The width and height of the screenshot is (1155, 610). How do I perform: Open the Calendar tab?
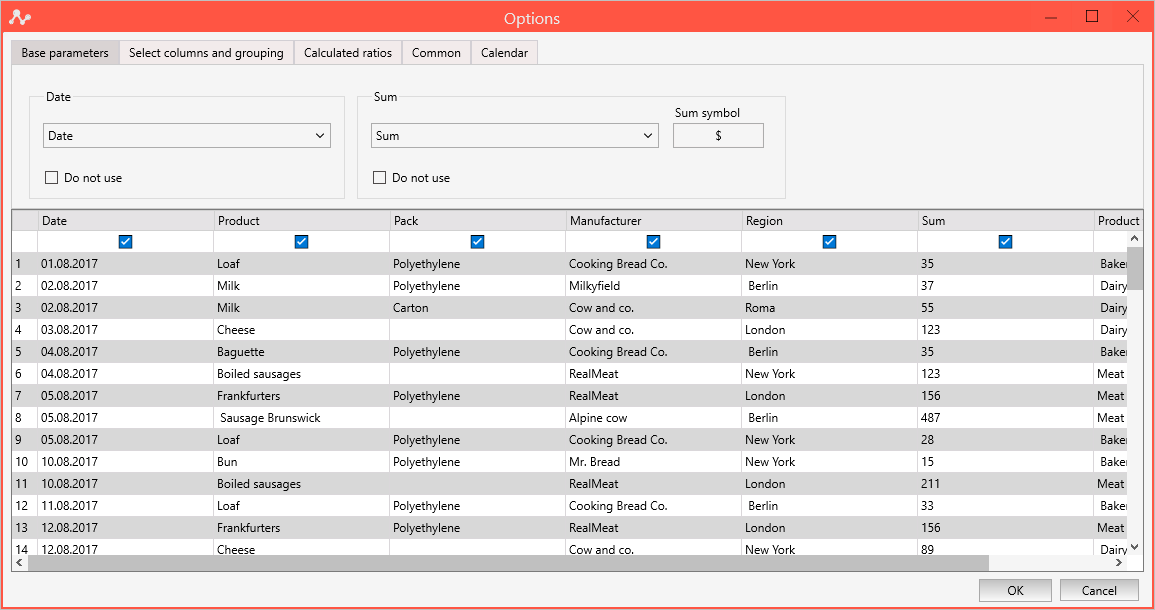(505, 53)
